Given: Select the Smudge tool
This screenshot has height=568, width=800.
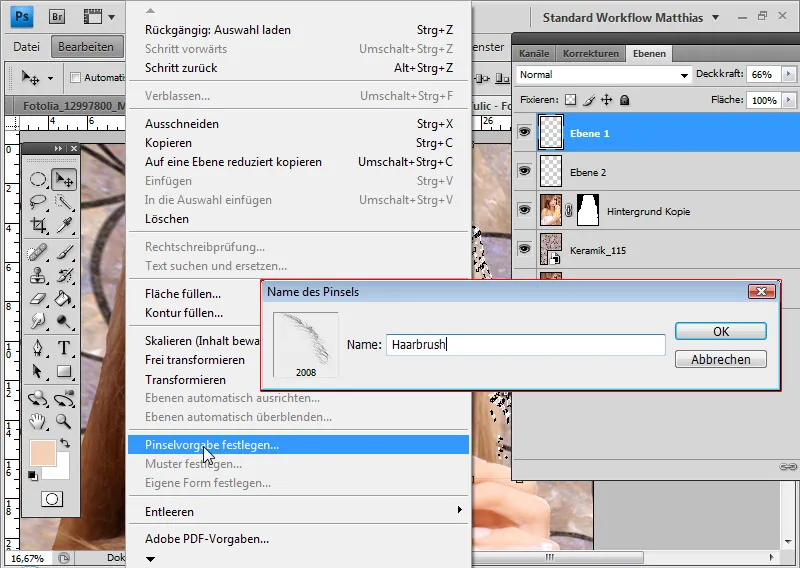Looking at the screenshot, I should click(x=38, y=321).
